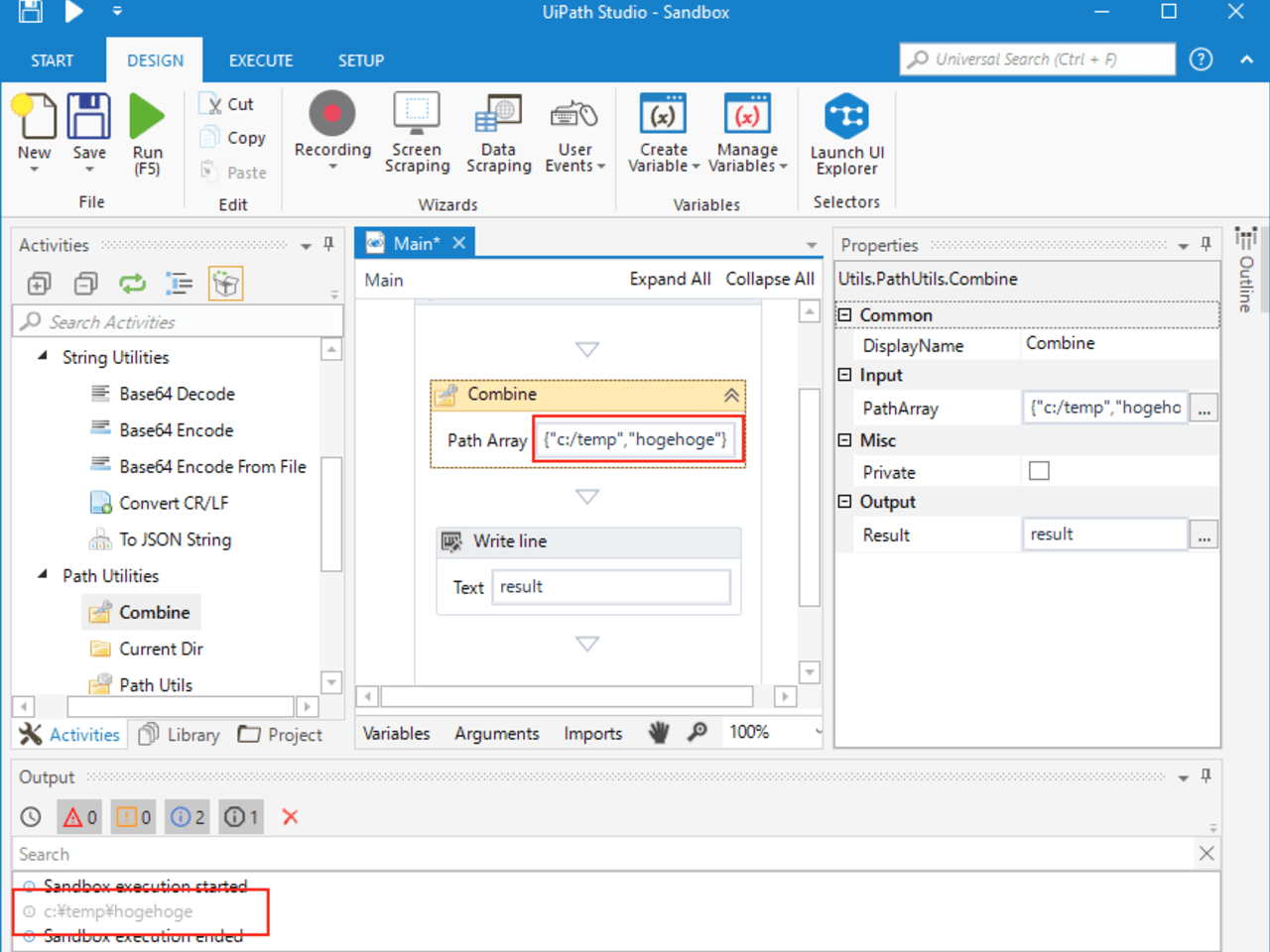The height and width of the screenshot is (952, 1270).
Task: Open the Variables panel
Action: tap(396, 733)
